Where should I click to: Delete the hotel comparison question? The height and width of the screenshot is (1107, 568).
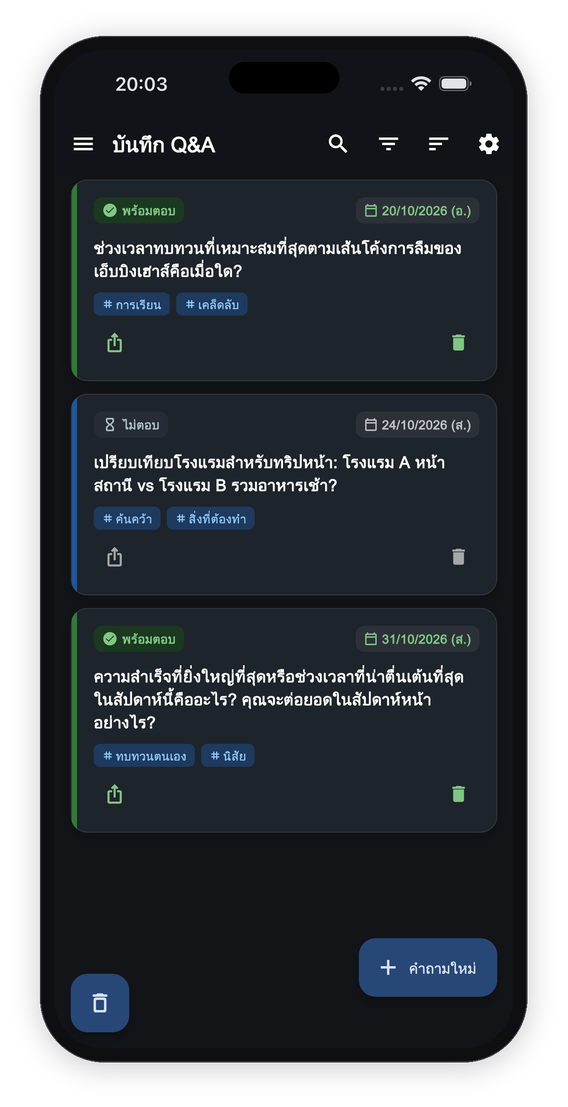click(459, 558)
